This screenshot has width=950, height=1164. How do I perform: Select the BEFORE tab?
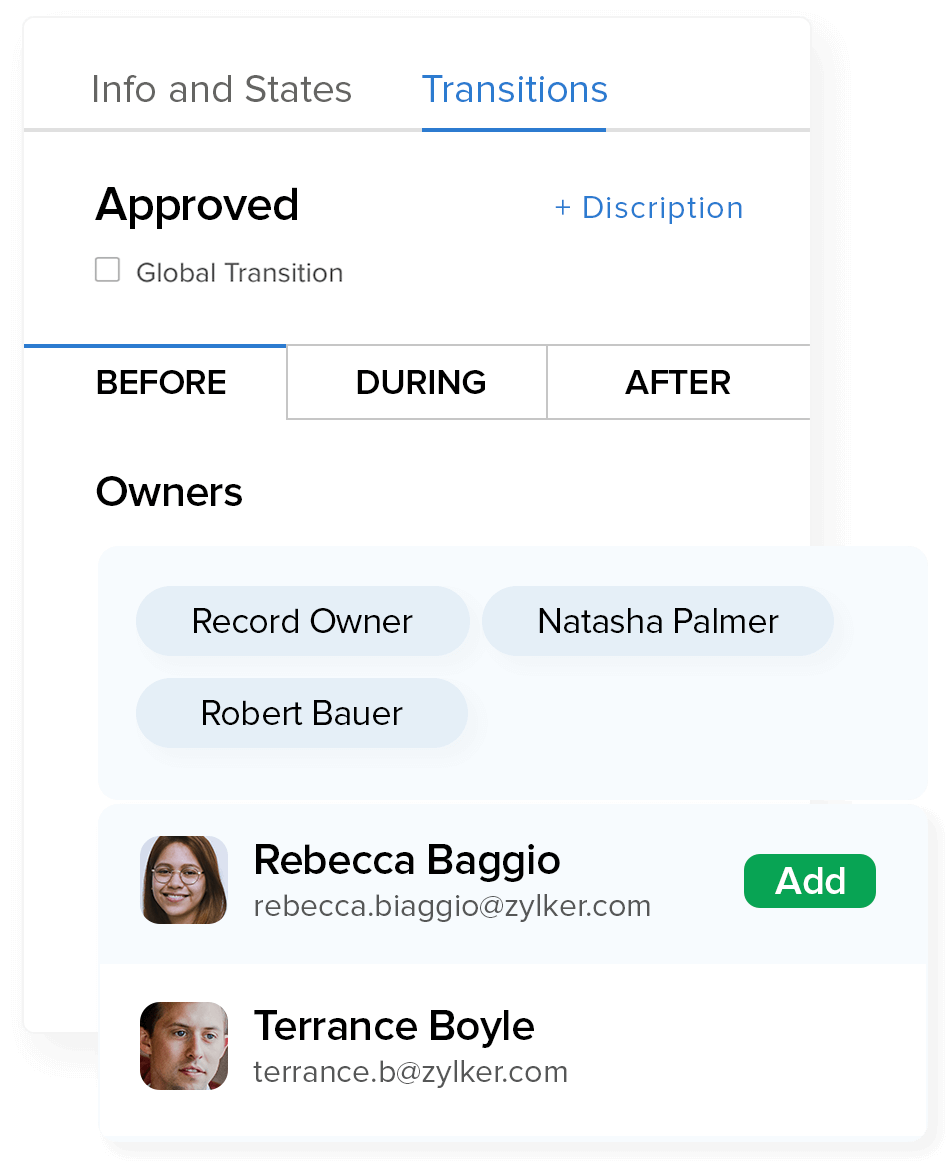161,383
